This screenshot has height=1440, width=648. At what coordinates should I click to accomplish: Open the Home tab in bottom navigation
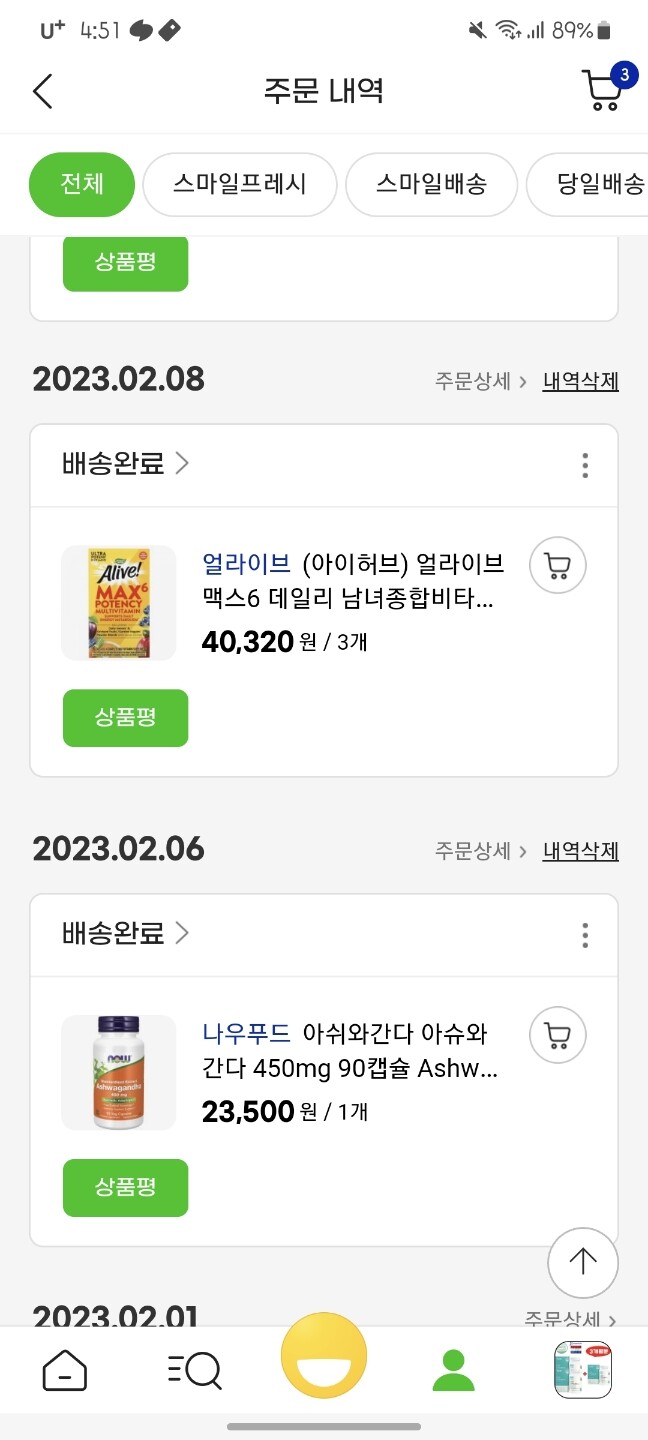[64, 1370]
